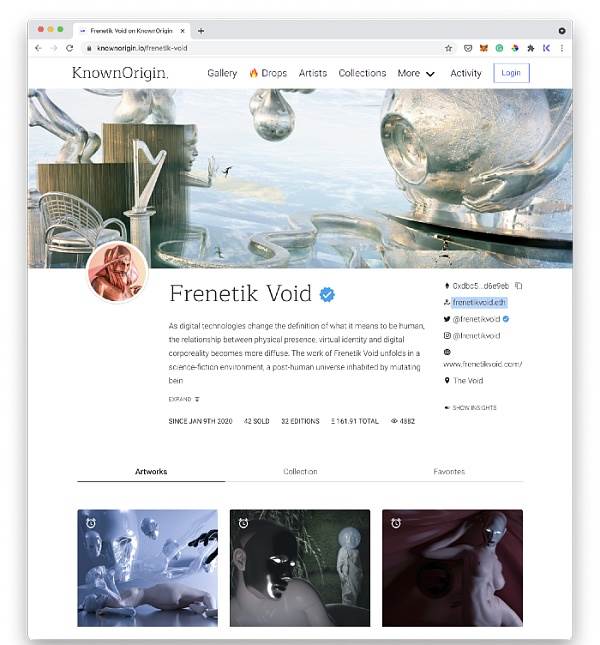Switch to the Favorites tab
This screenshot has height=645, width=600.
point(449,471)
